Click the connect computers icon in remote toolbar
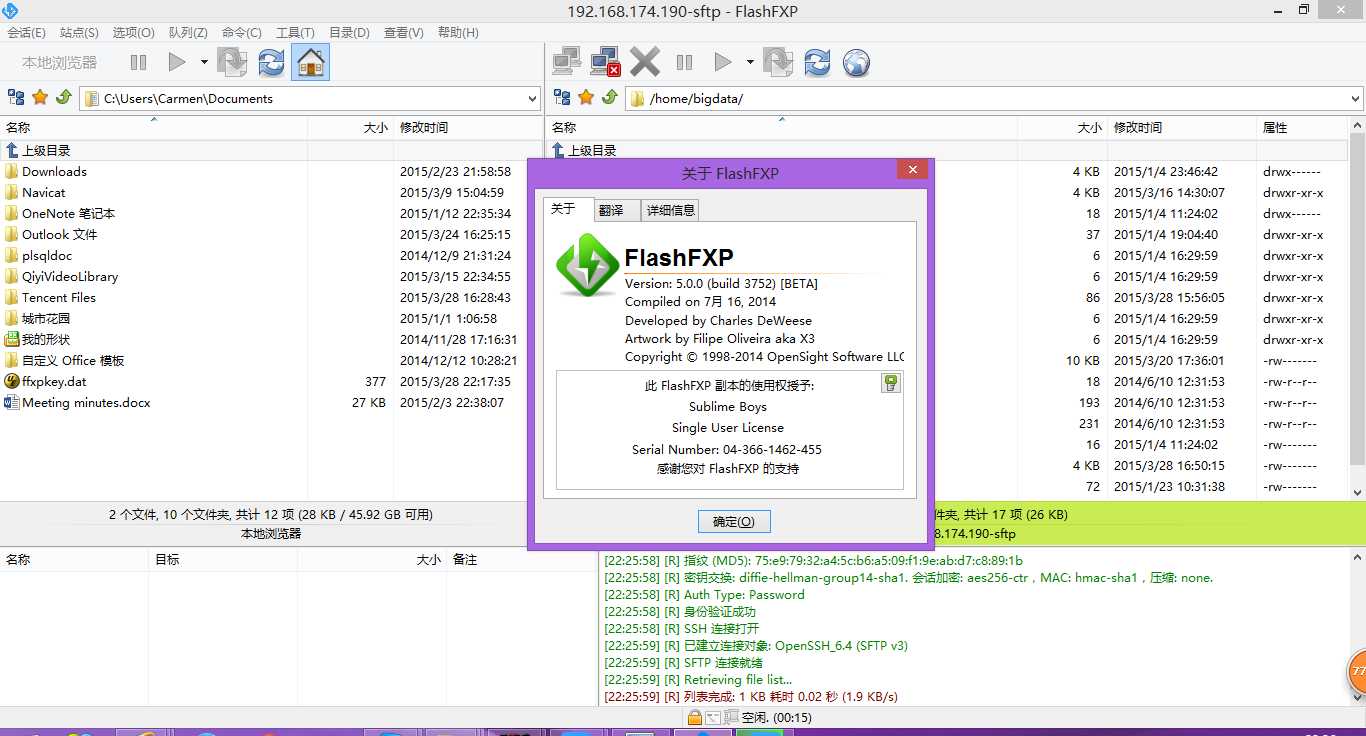 pyautogui.click(x=567, y=62)
